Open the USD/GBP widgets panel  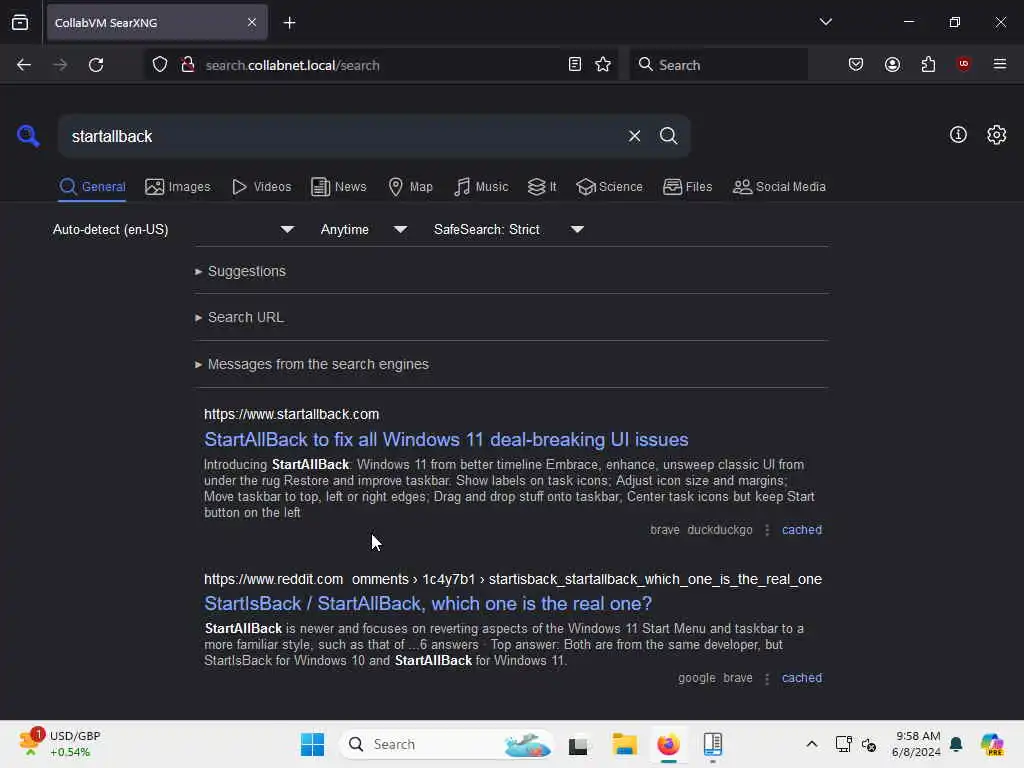[60, 744]
